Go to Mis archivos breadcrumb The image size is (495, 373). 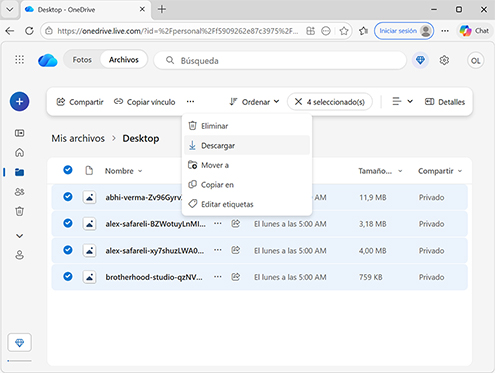click(x=78, y=138)
